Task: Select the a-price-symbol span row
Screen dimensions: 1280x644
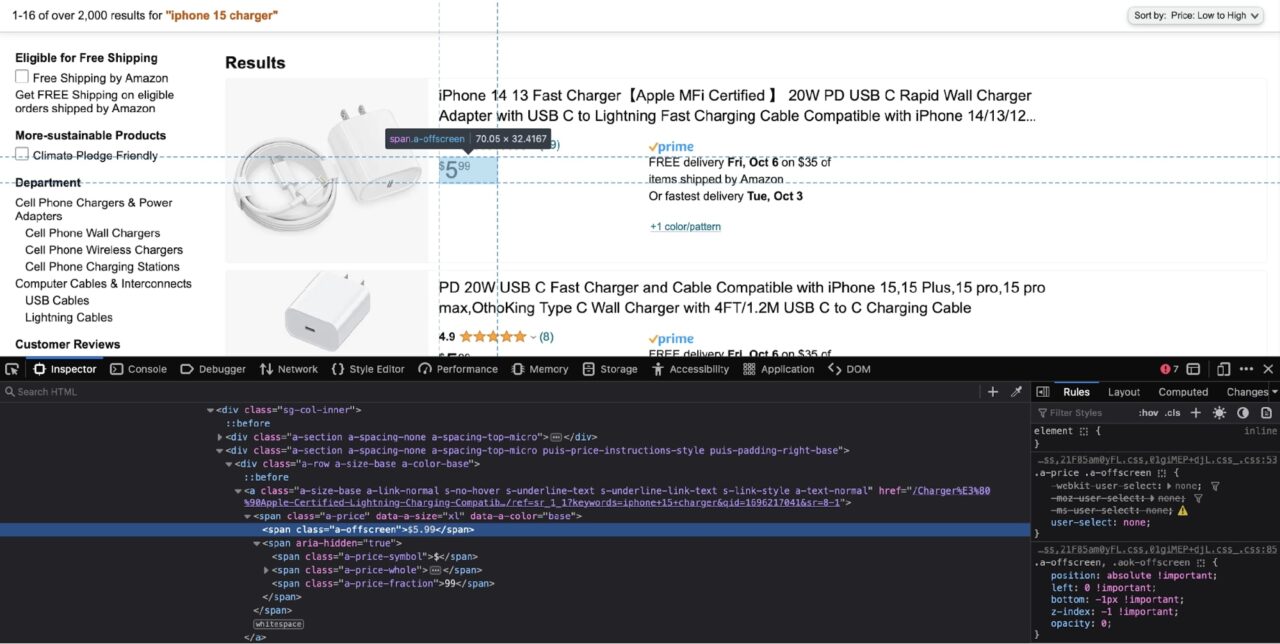Action: 515,556
